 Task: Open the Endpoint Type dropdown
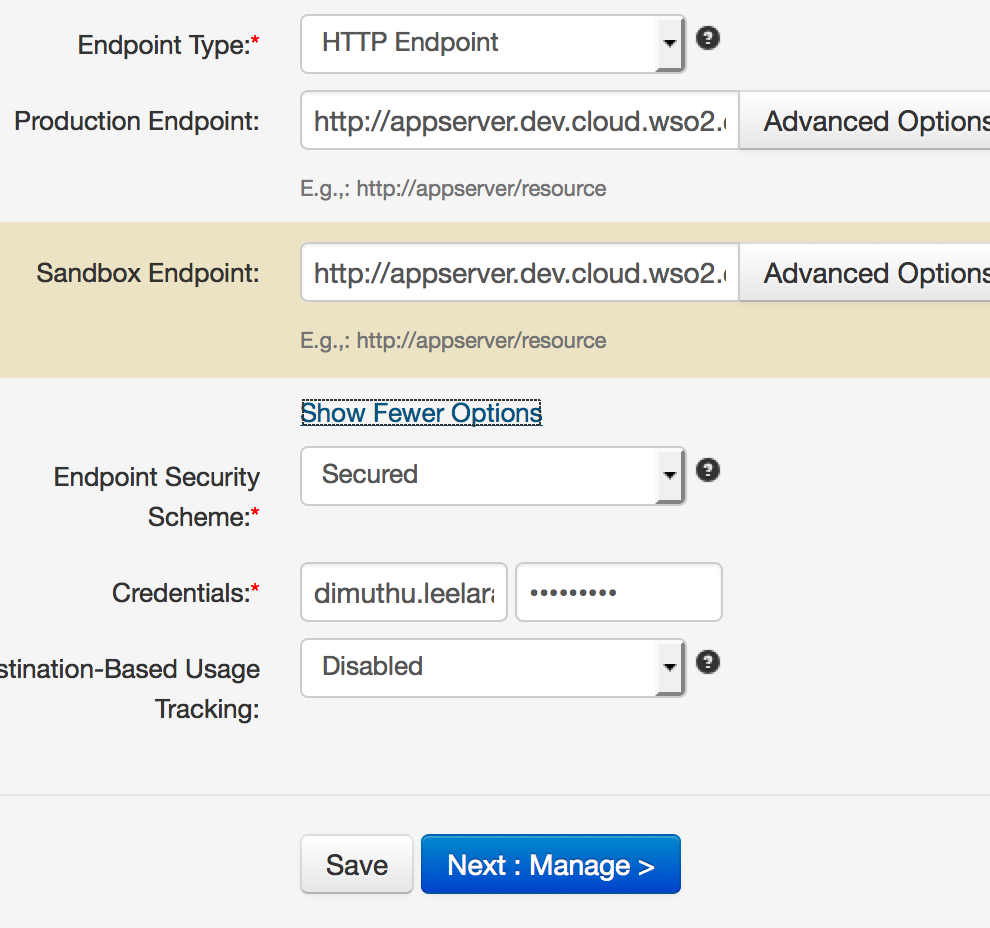point(492,43)
